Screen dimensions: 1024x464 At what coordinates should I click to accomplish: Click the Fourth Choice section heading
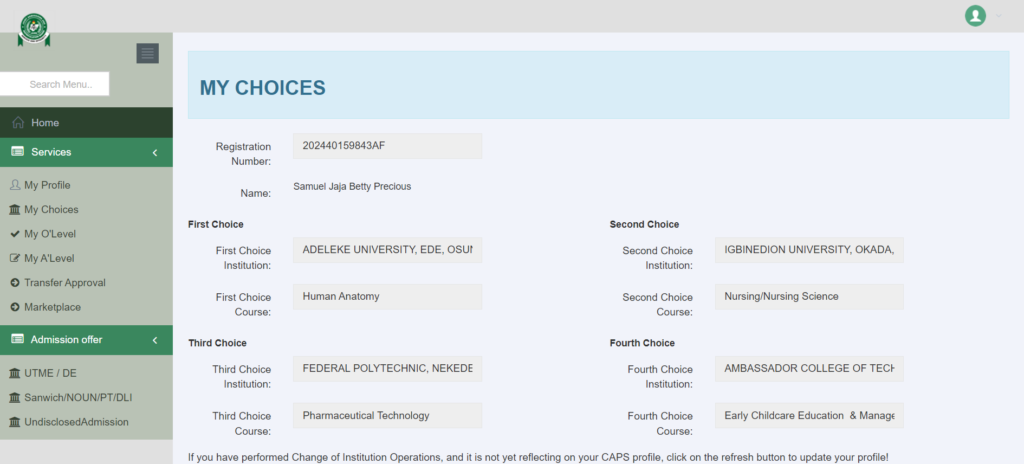click(642, 343)
